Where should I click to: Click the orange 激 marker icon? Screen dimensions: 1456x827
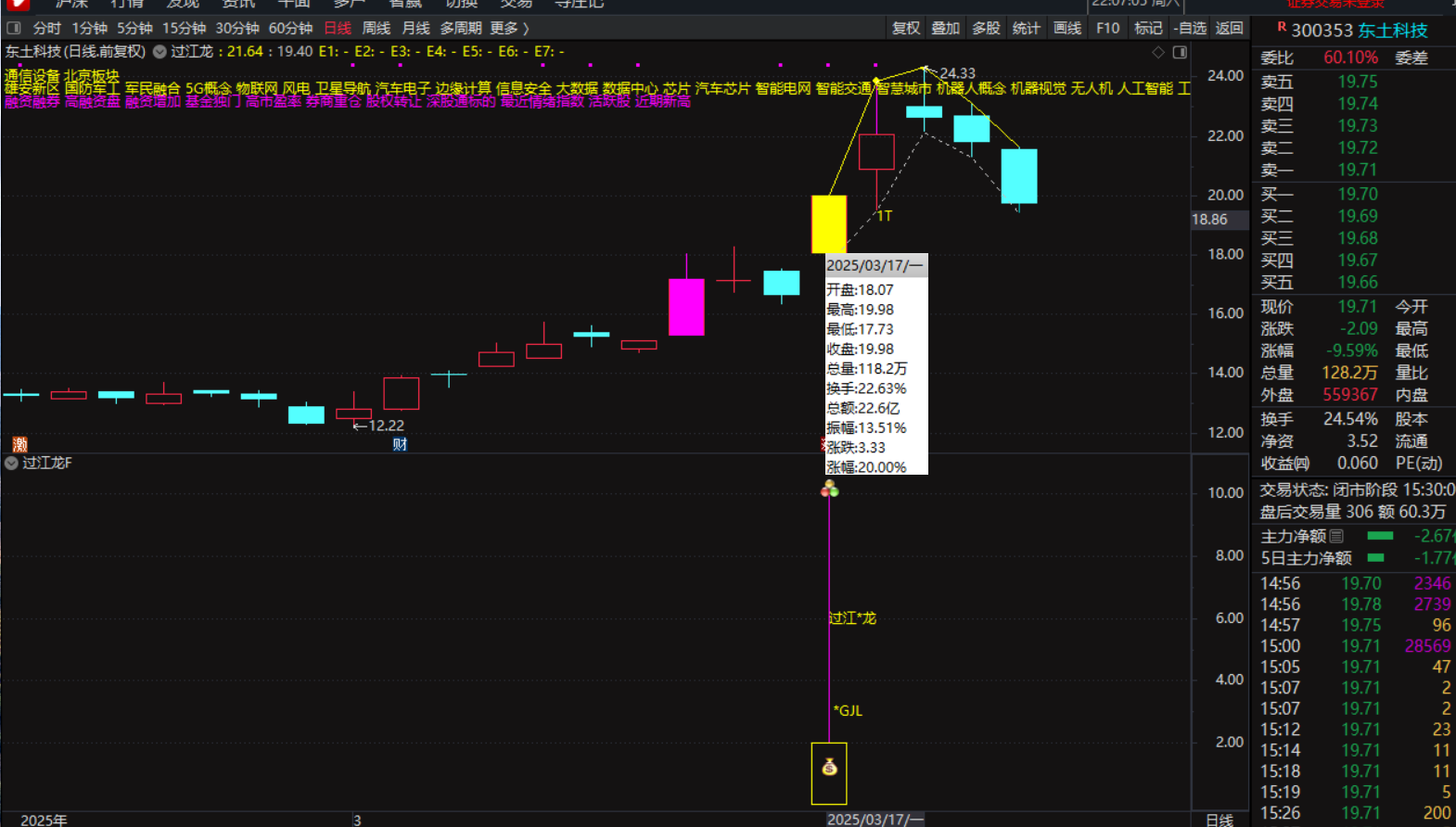click(x=19, y=444)
